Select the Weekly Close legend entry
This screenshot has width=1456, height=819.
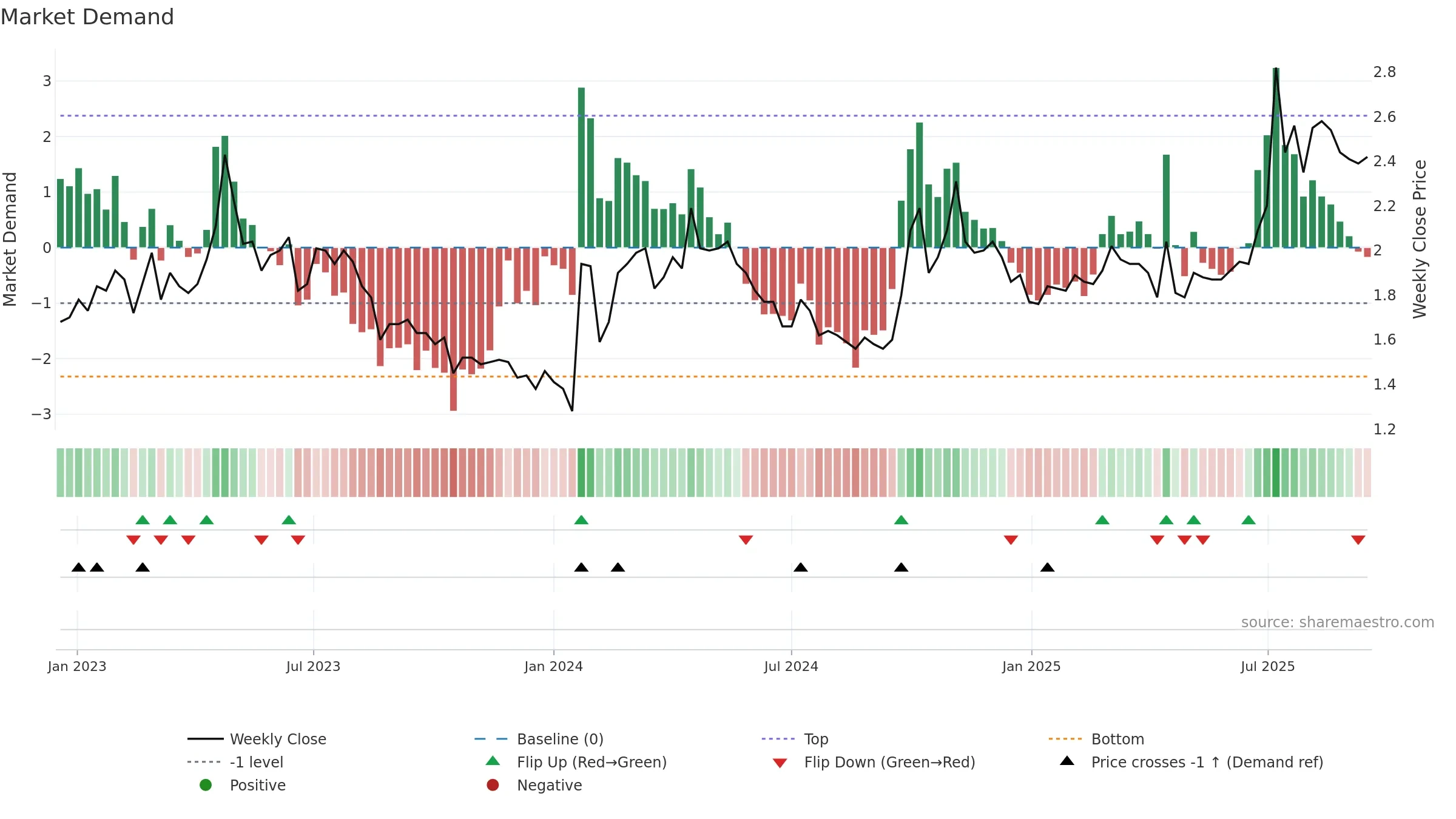tap(257, 739)
